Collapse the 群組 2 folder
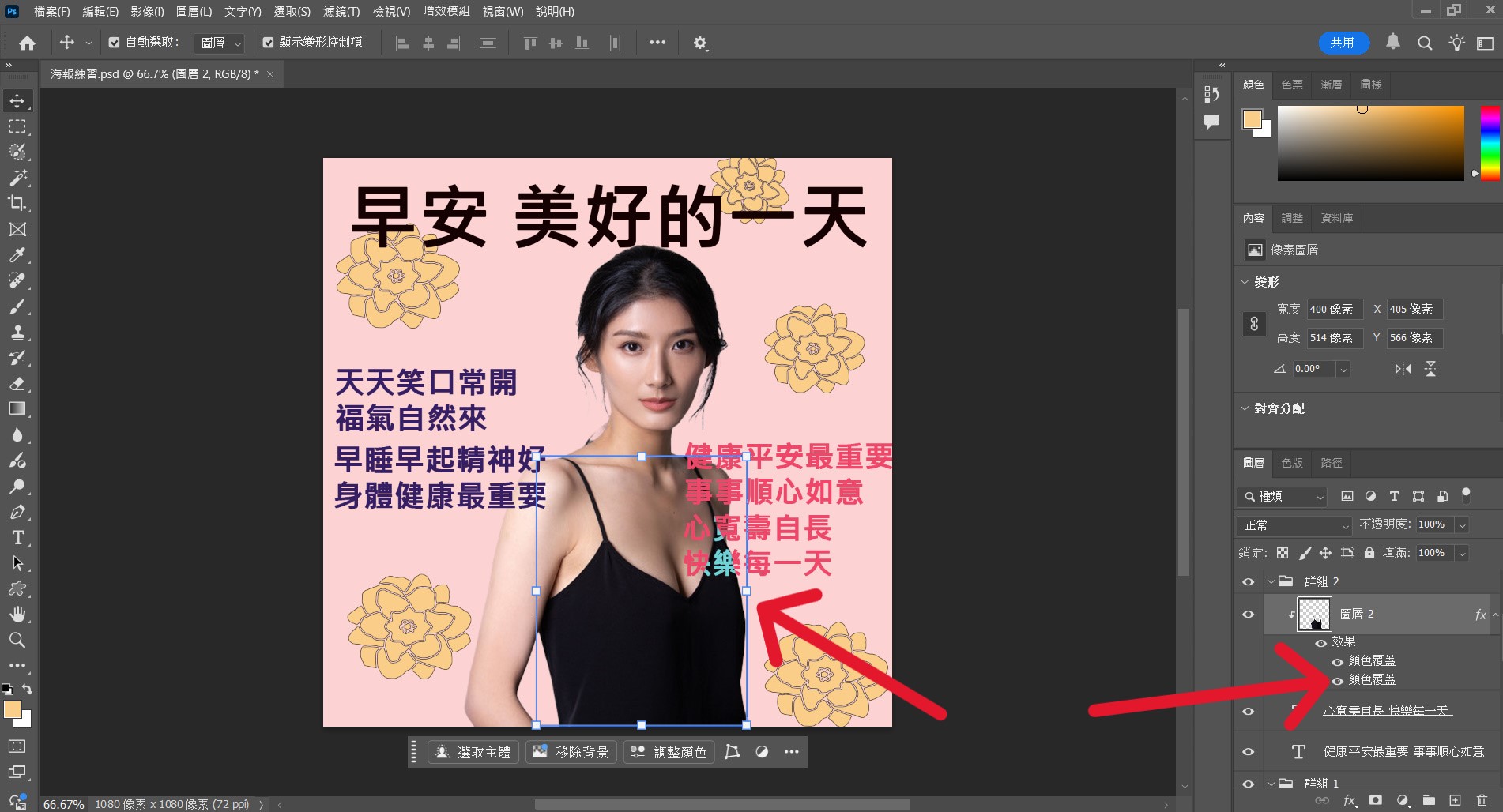Image resolution: width=1503 pixels, height=812 pixels. (x=1271, y=581)
